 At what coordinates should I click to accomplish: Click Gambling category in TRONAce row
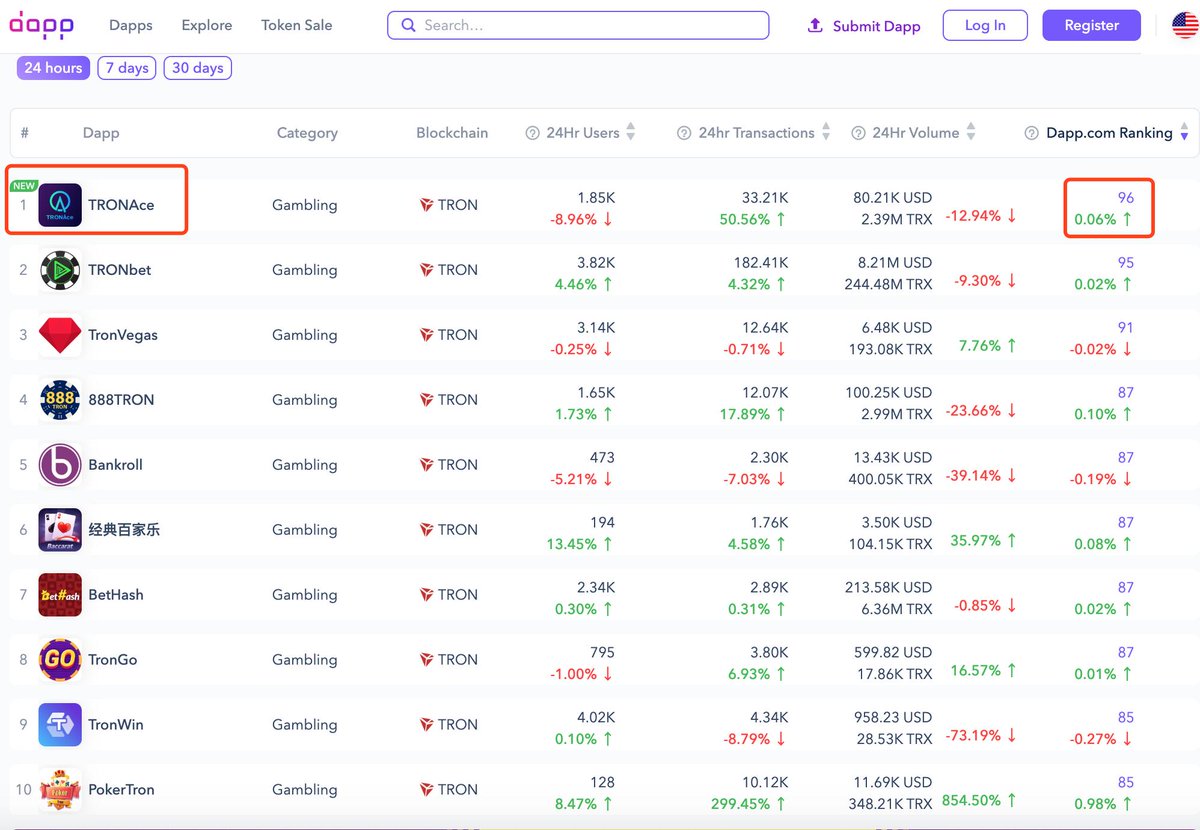[x=305, y=205]
